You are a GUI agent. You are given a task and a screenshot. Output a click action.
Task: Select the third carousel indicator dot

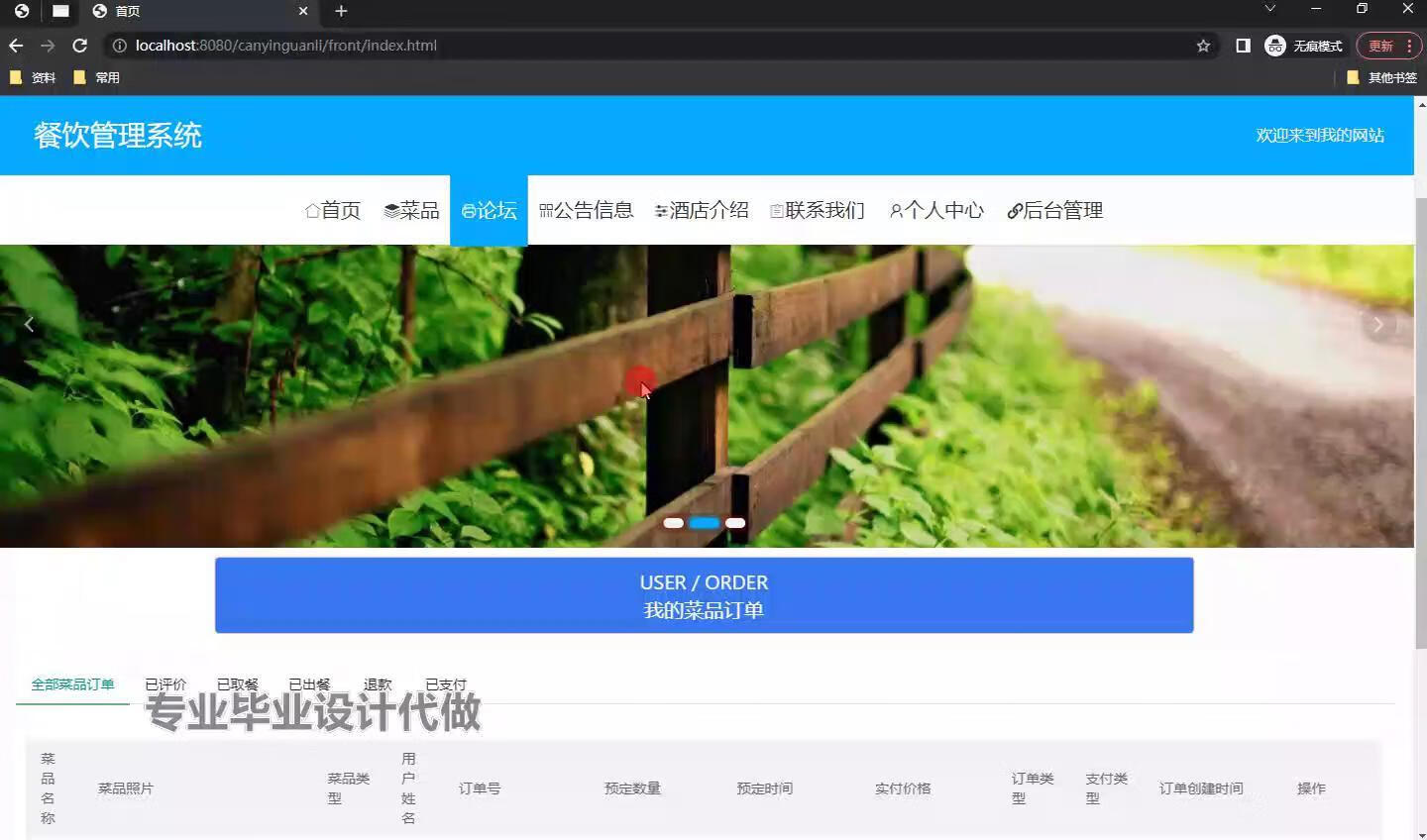[x=735, y=523]
